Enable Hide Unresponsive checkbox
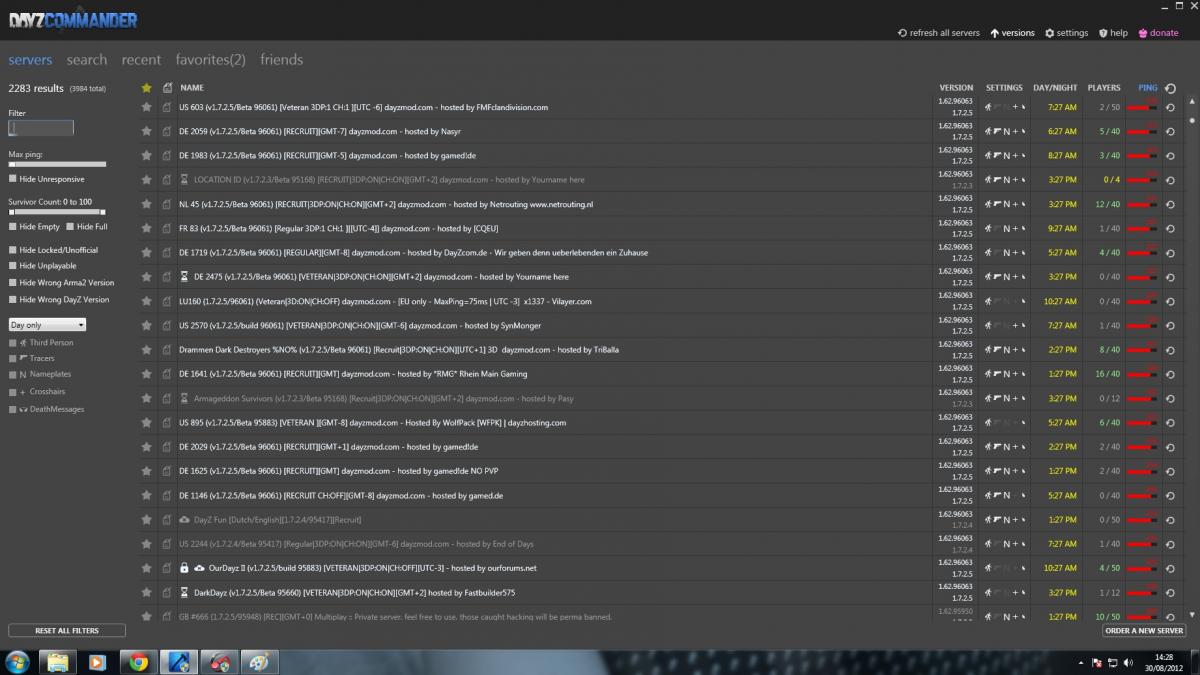 click(x=13, y=179)
